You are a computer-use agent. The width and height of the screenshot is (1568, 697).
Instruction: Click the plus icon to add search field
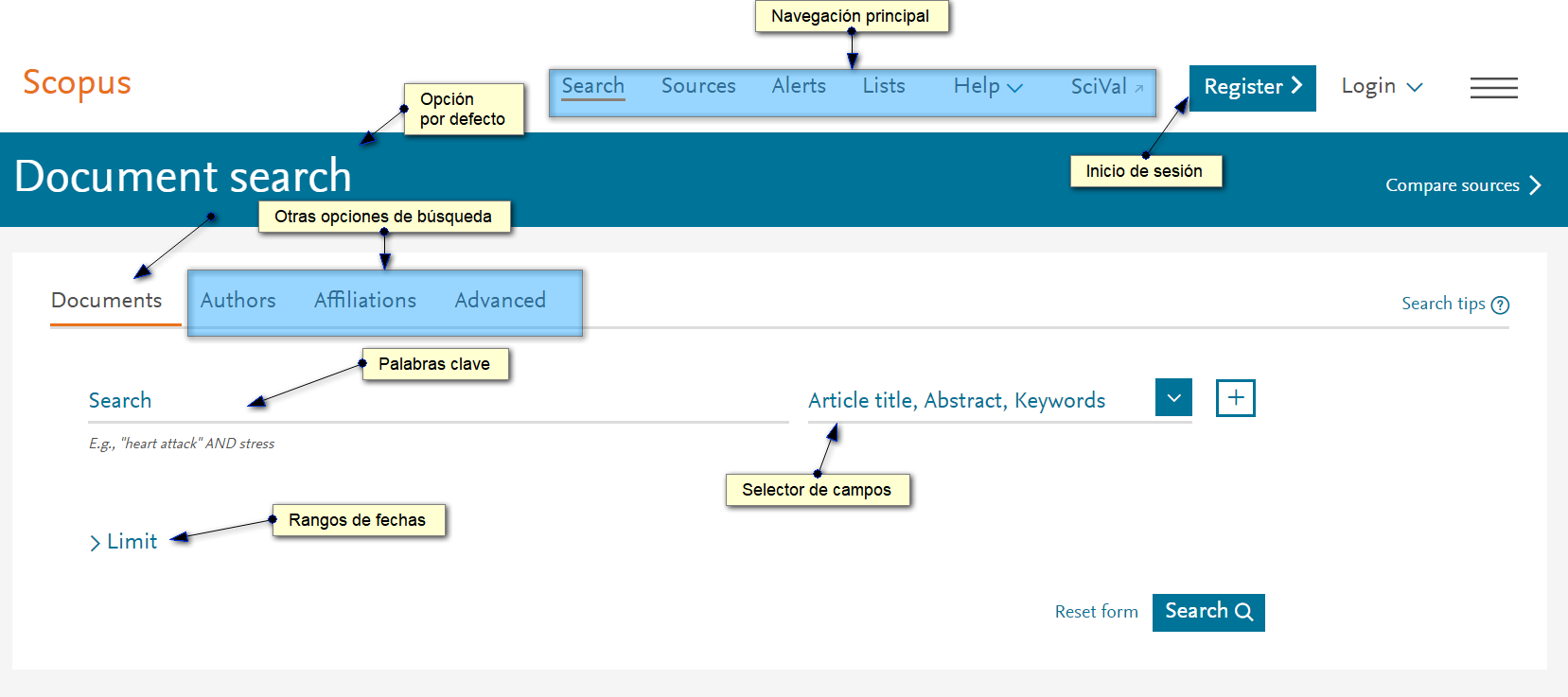click(1235, 398)
